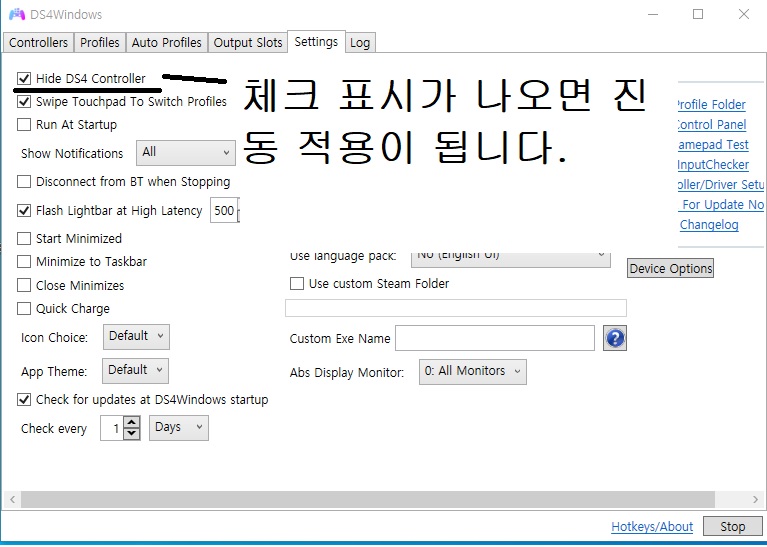
Task: Enable Quick Charge checkbox
Action: pyautogui.click(x=24, y=309)
